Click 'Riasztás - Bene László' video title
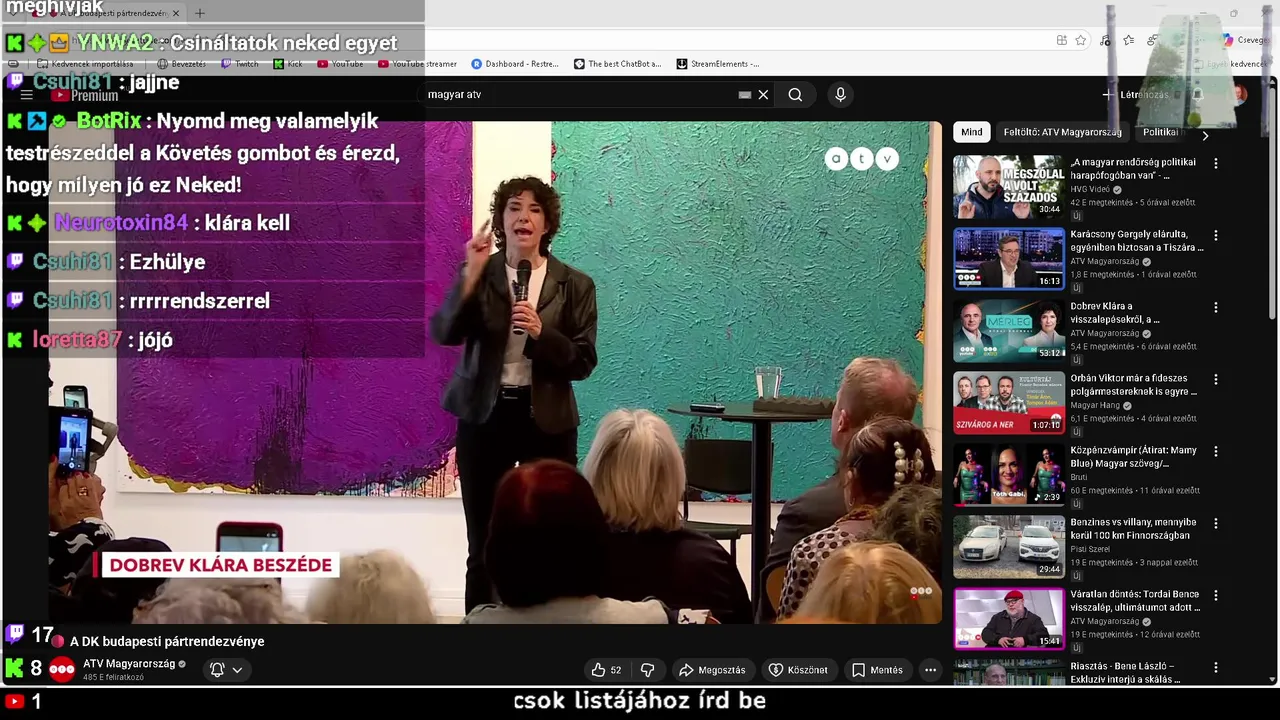The height and width of the screenshot is (720, 1280). (1125, 673)
